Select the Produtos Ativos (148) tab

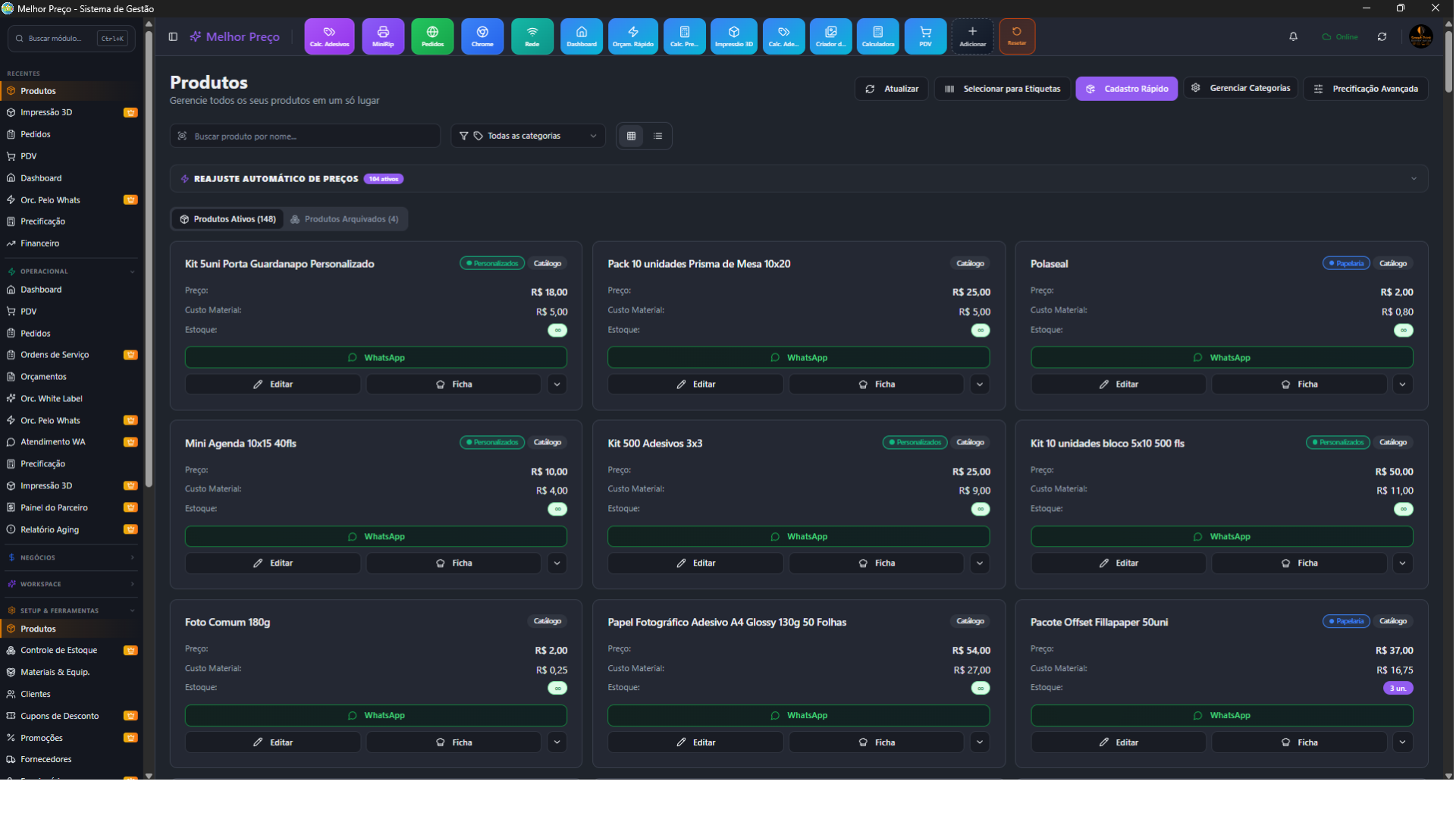click(227, 219)
